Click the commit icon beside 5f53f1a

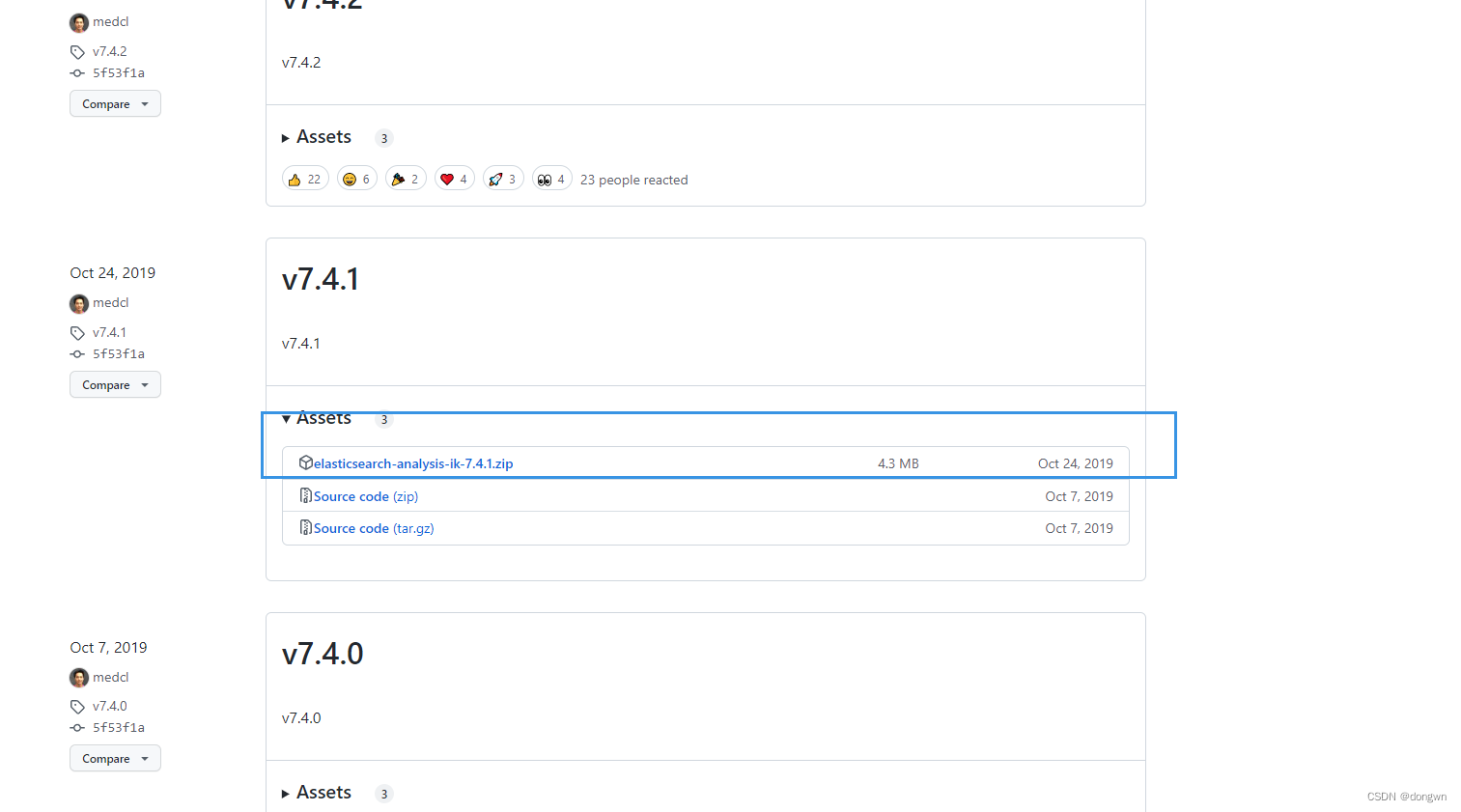76,353
